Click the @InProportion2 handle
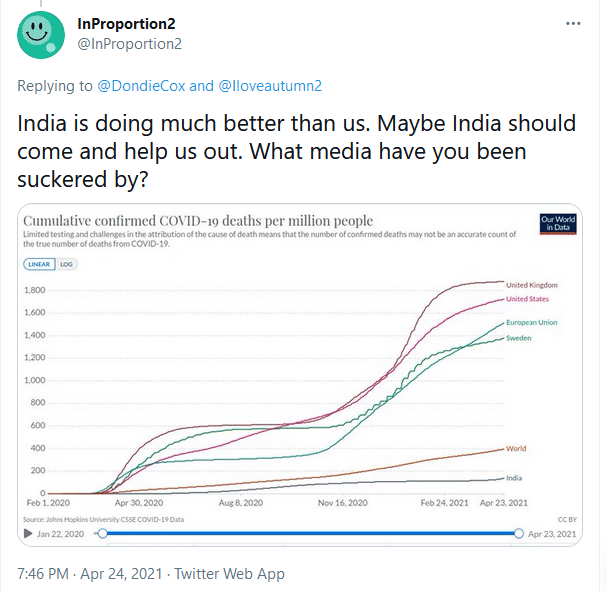Viewport: 607px width, 592px height. [x=129, y=43]
